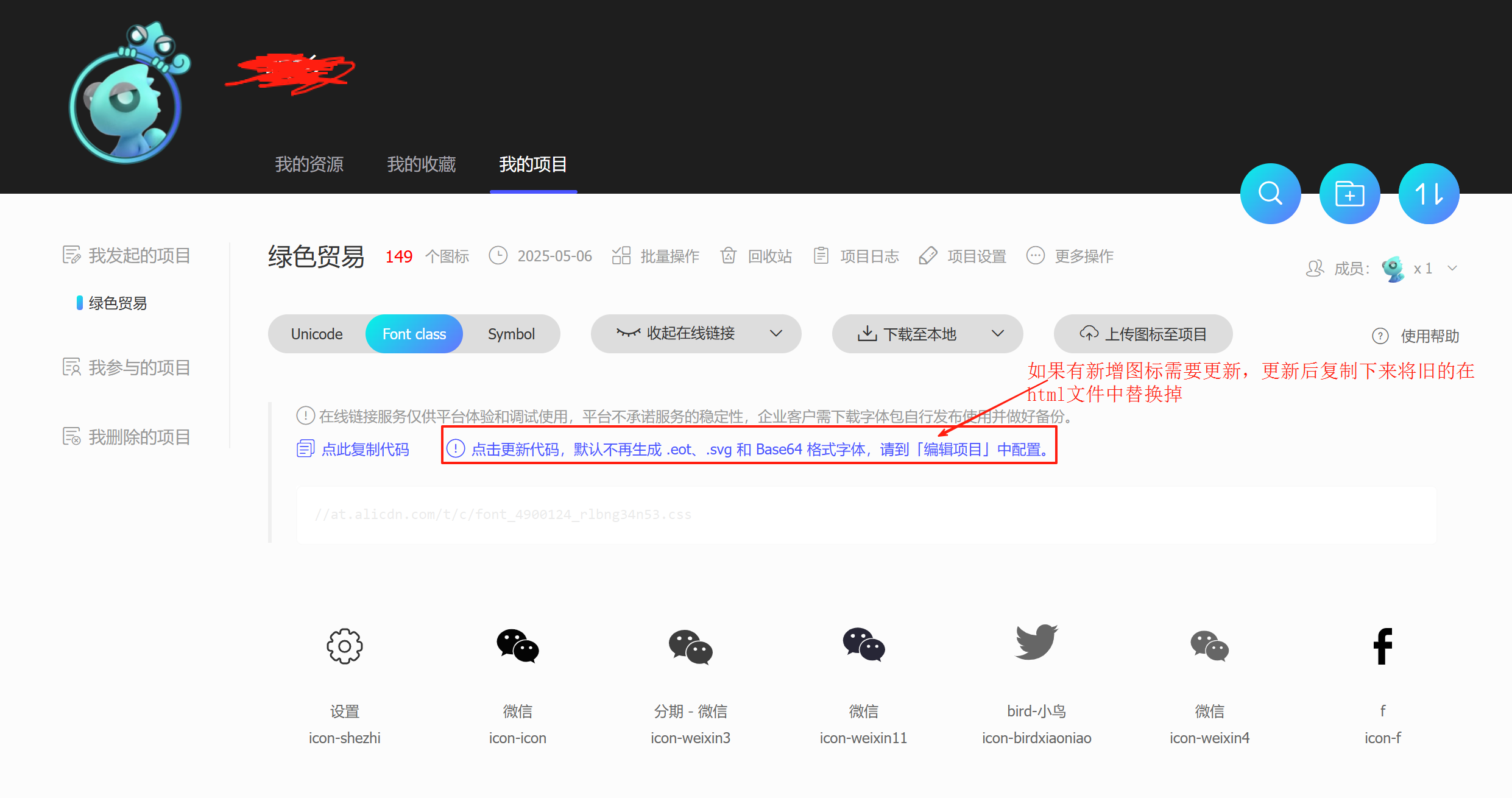Click the new project folder icon
This screenshot has width=1512, height=798.
click(1349, 194)
